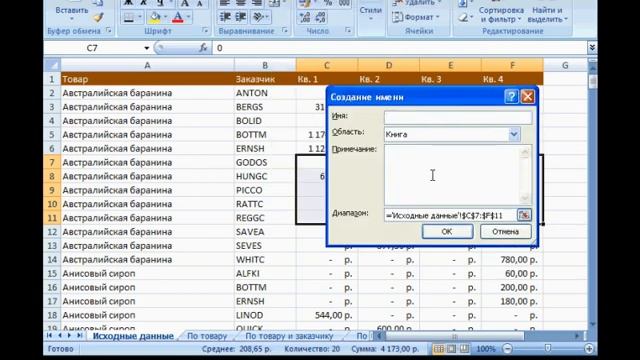Switch to Page Break Preview in status bar
Screen dimensions: 640x360
point(464,349)
